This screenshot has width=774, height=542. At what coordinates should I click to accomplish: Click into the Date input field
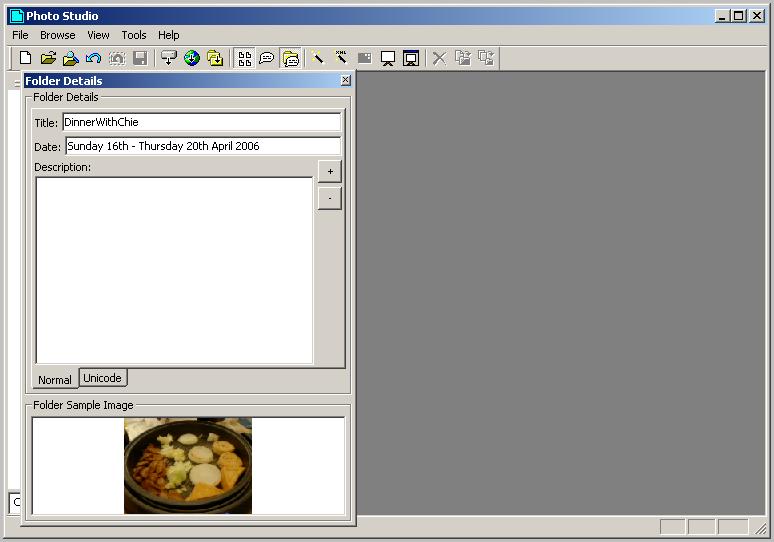click(x=203, y=146)
